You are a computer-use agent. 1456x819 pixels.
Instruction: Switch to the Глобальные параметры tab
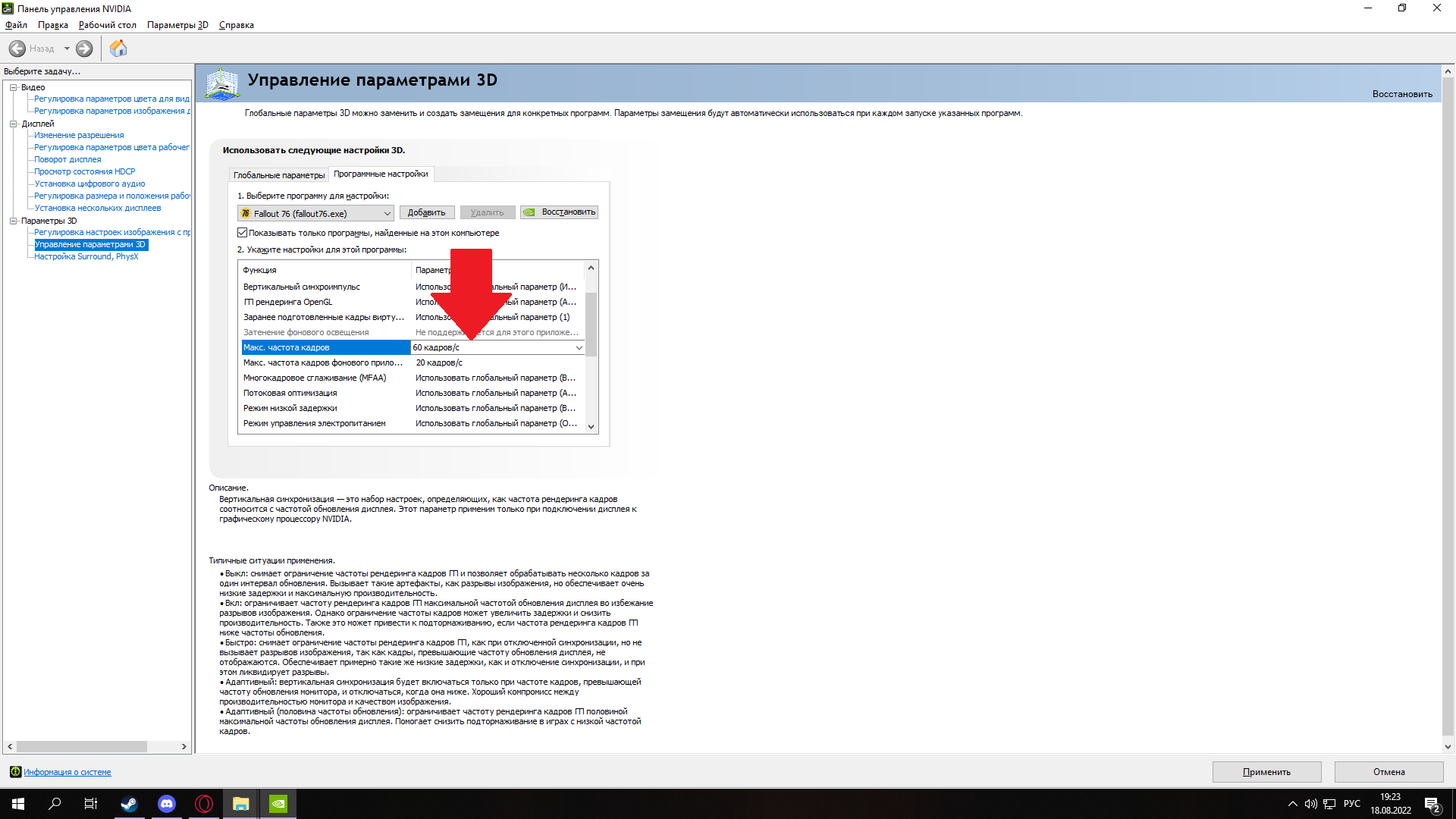coord(278,175)
